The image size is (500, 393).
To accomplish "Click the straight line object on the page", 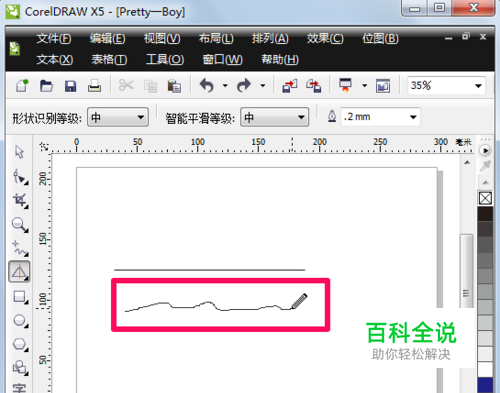I will click(x=209, y=270).
